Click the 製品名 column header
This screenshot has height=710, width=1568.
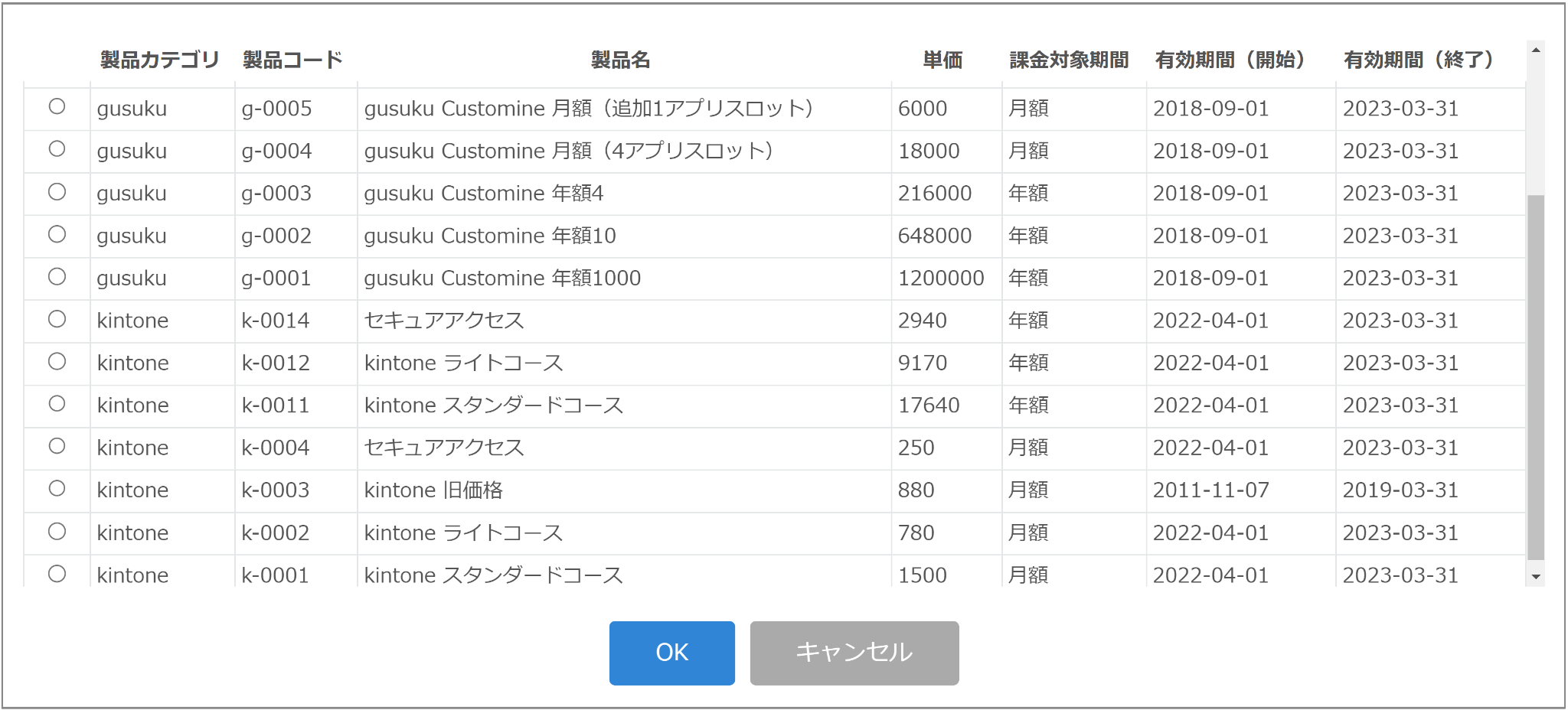[621, 60]
